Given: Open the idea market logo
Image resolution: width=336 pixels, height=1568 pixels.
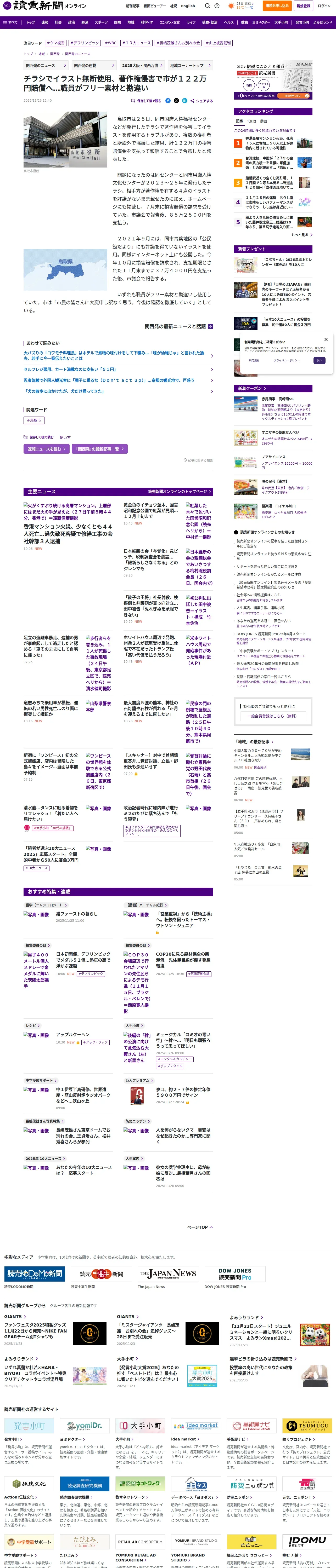Looking at the screenshot, I should (196, 1426).
